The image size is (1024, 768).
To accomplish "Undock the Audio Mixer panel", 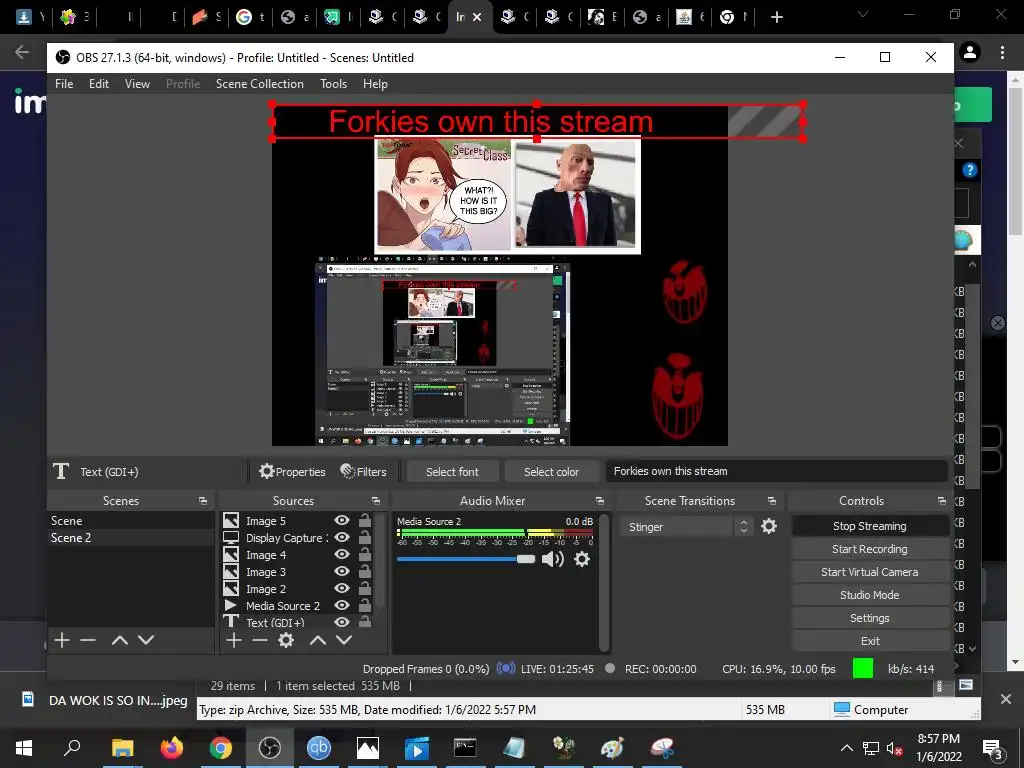I will click(x=600, y=501).
